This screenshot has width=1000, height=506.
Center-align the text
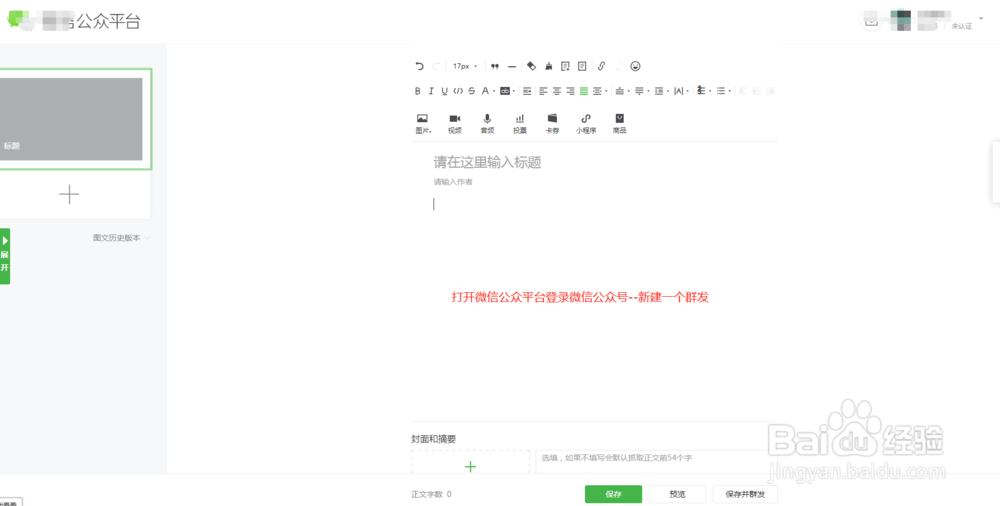pyautogui.click(x=557, y=91)
